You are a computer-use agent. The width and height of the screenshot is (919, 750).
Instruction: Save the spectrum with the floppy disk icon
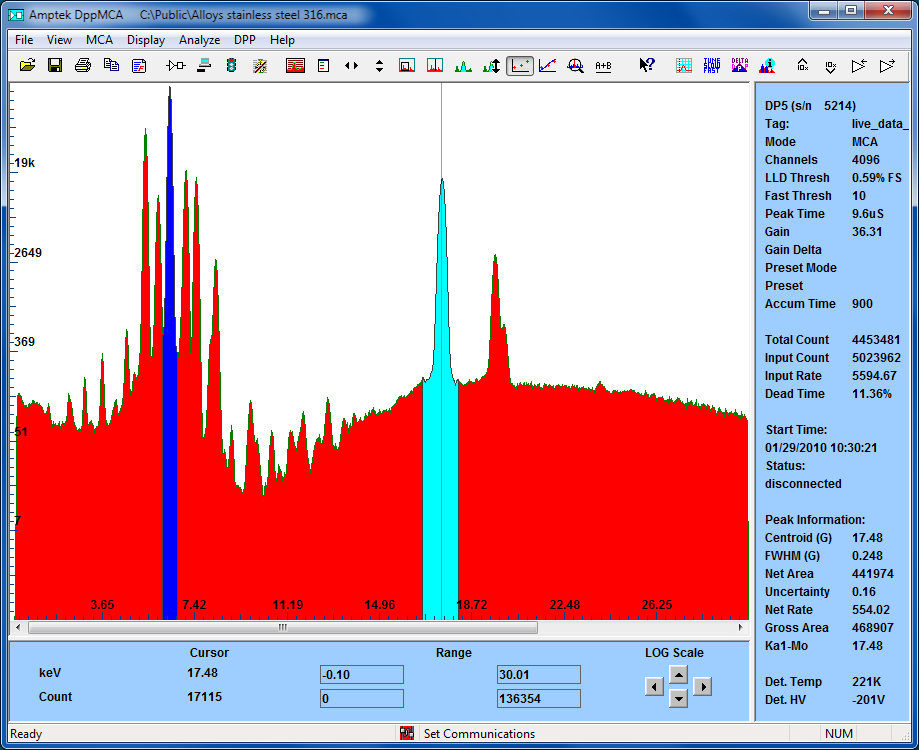click(x=55, y=65)
